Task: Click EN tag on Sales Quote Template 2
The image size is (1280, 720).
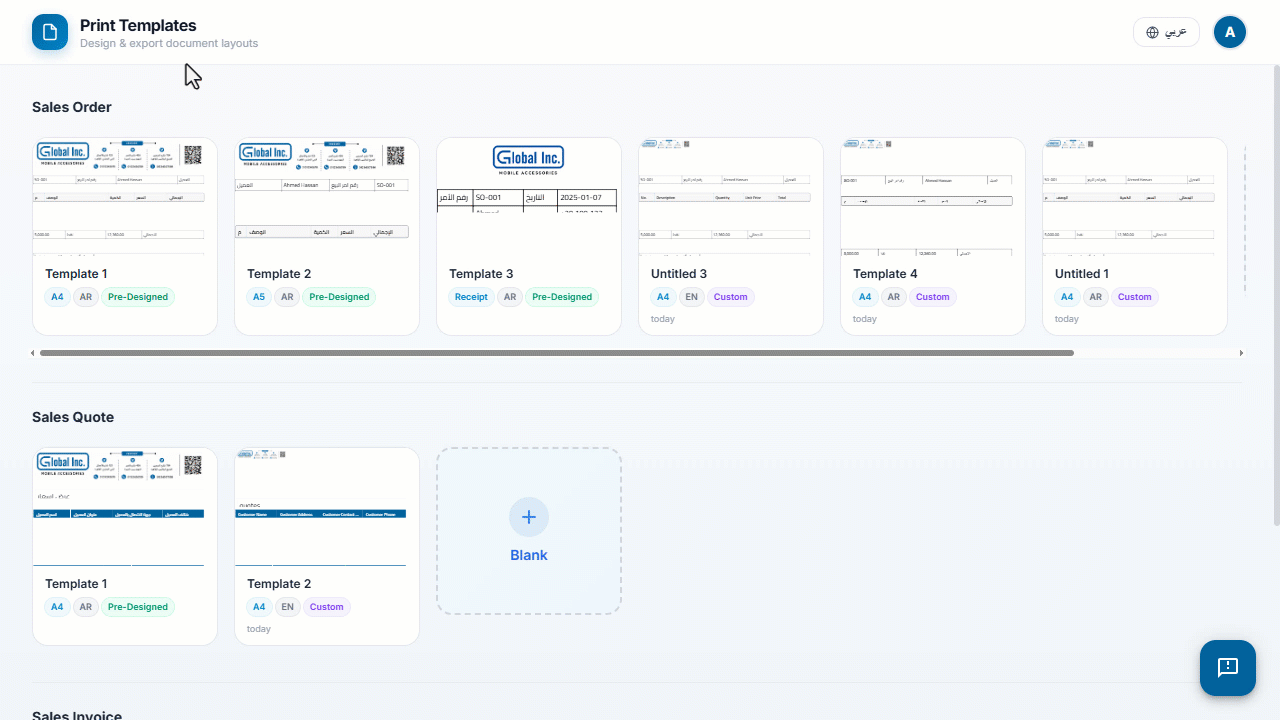Action: coord(288,607)
